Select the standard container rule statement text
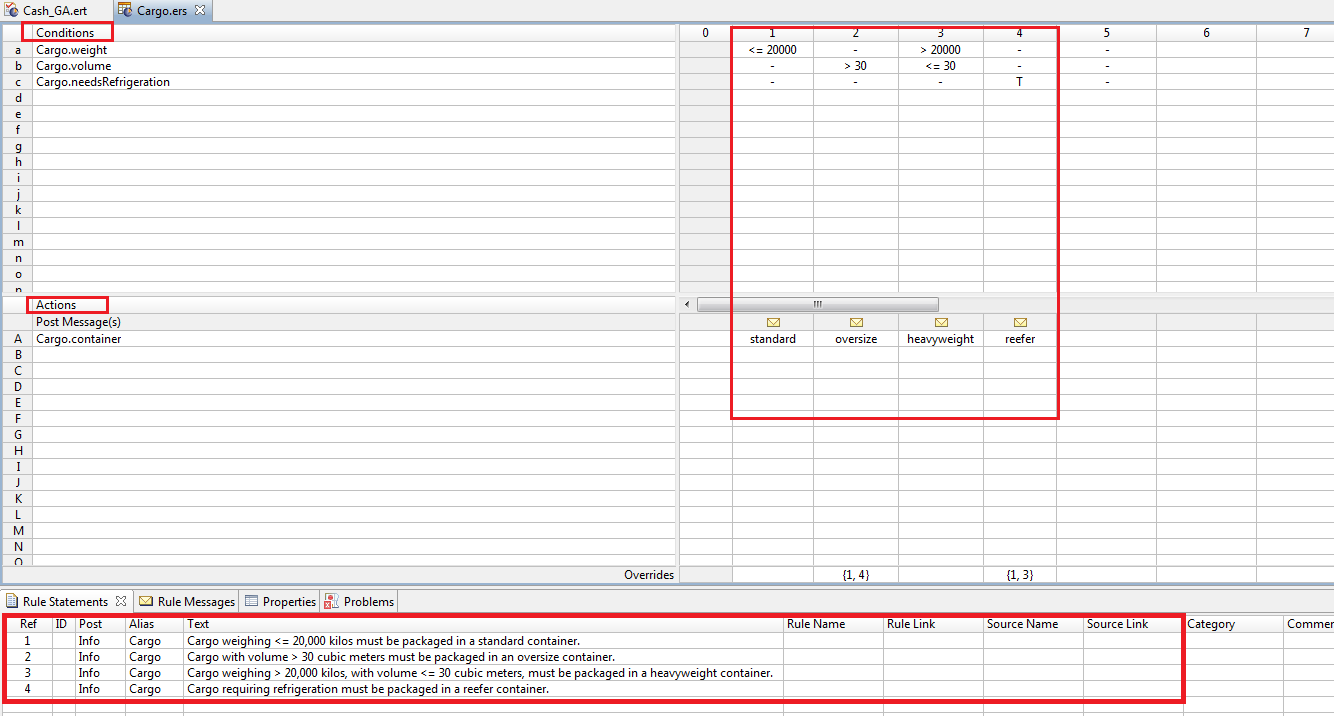Screen dimensions: 1334x716 click(383, 641)
